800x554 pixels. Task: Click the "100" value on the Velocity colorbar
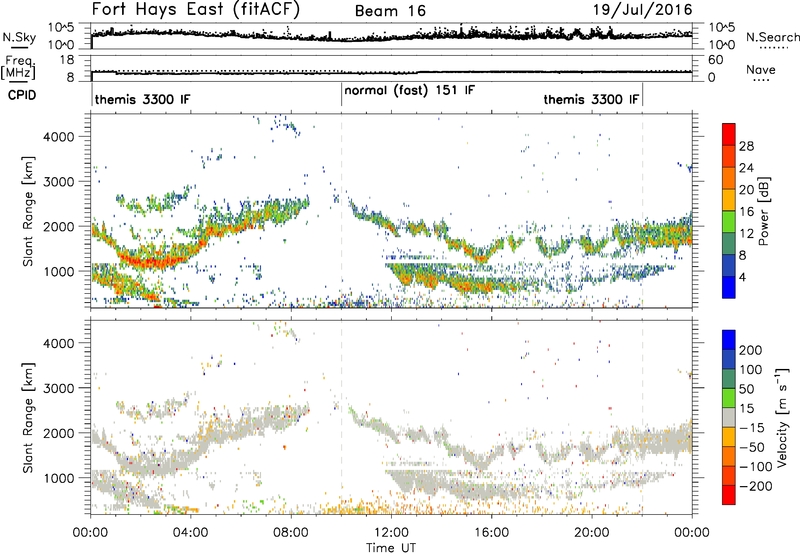pyautogui.click(x=750, y=370)
